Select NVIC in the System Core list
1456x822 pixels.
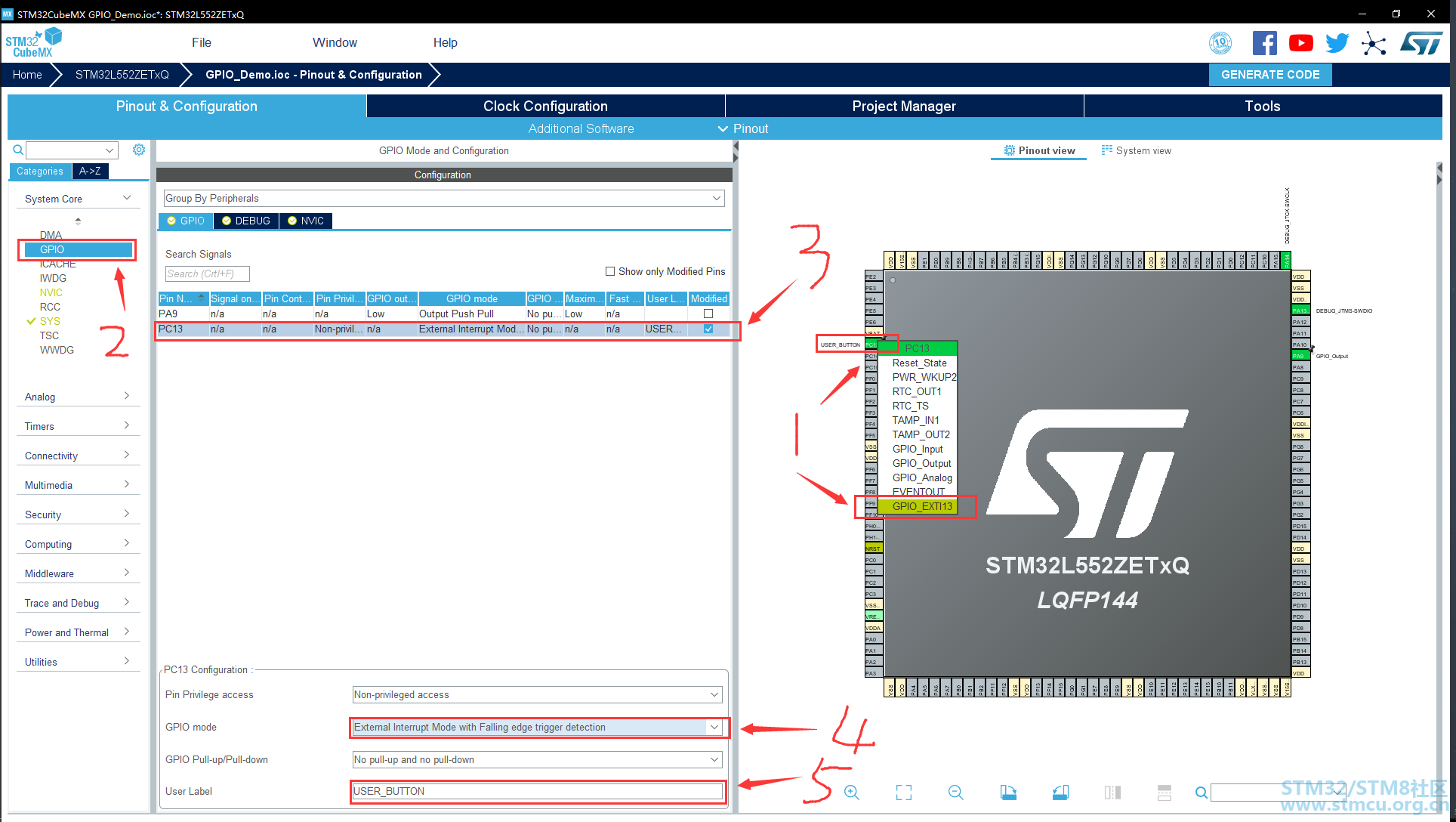click(51, 292)
